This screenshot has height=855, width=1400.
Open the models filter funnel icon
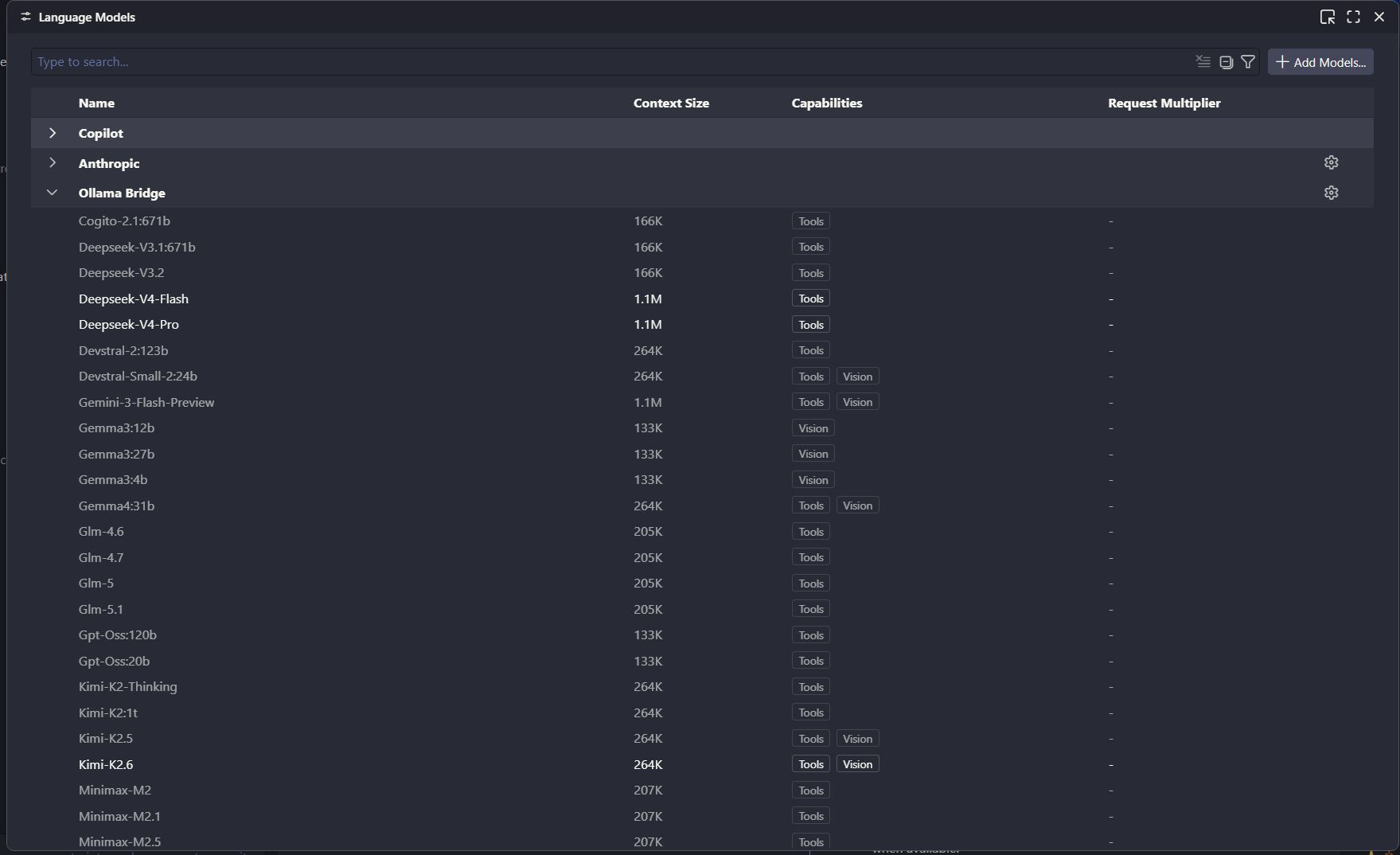click(x=1248, y=61)
